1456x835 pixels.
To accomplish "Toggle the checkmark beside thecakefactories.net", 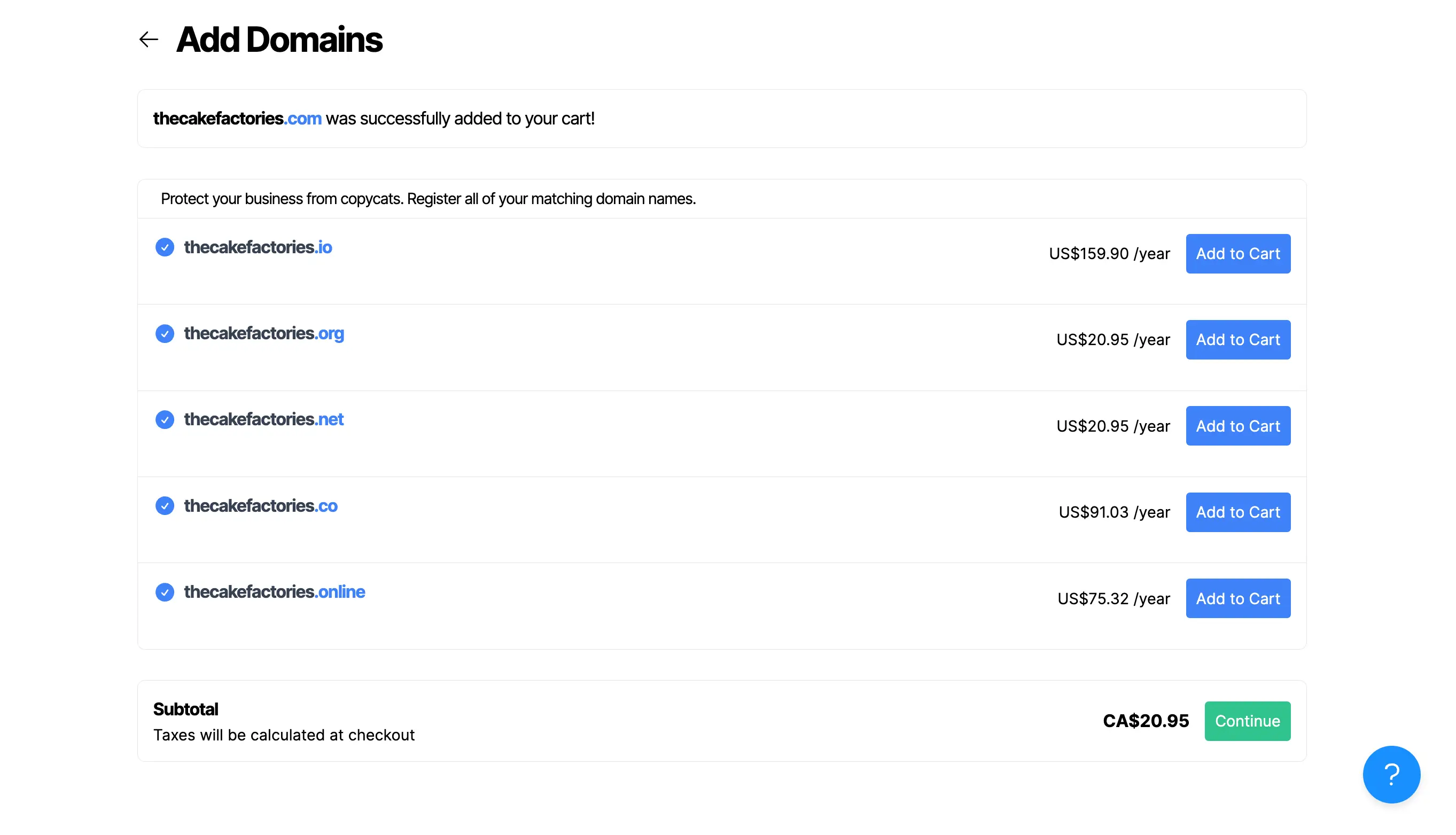I will click(x=165, y=420).
